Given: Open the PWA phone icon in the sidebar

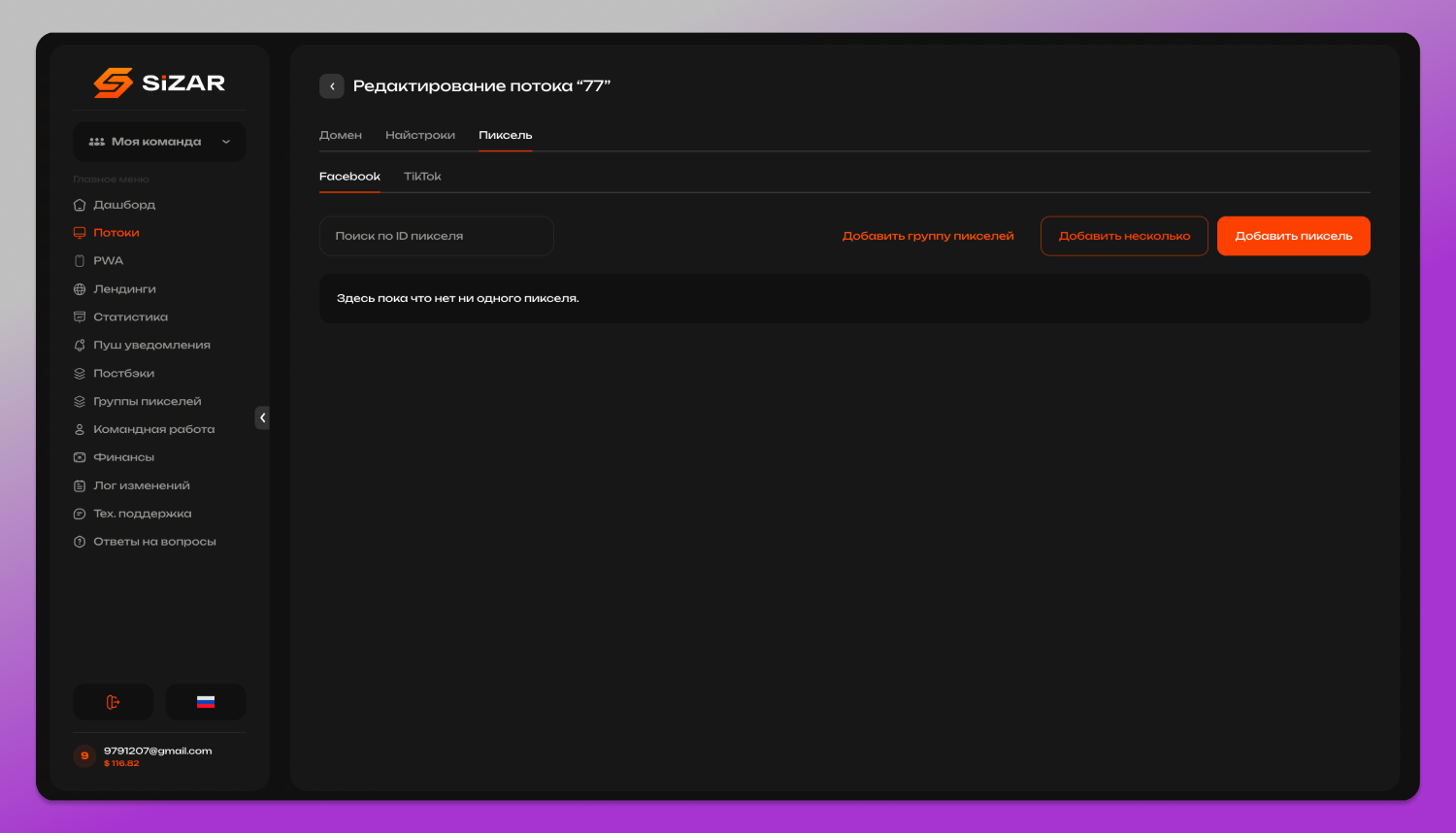Looking at the screenshot, I should click(x=80, y=261).
